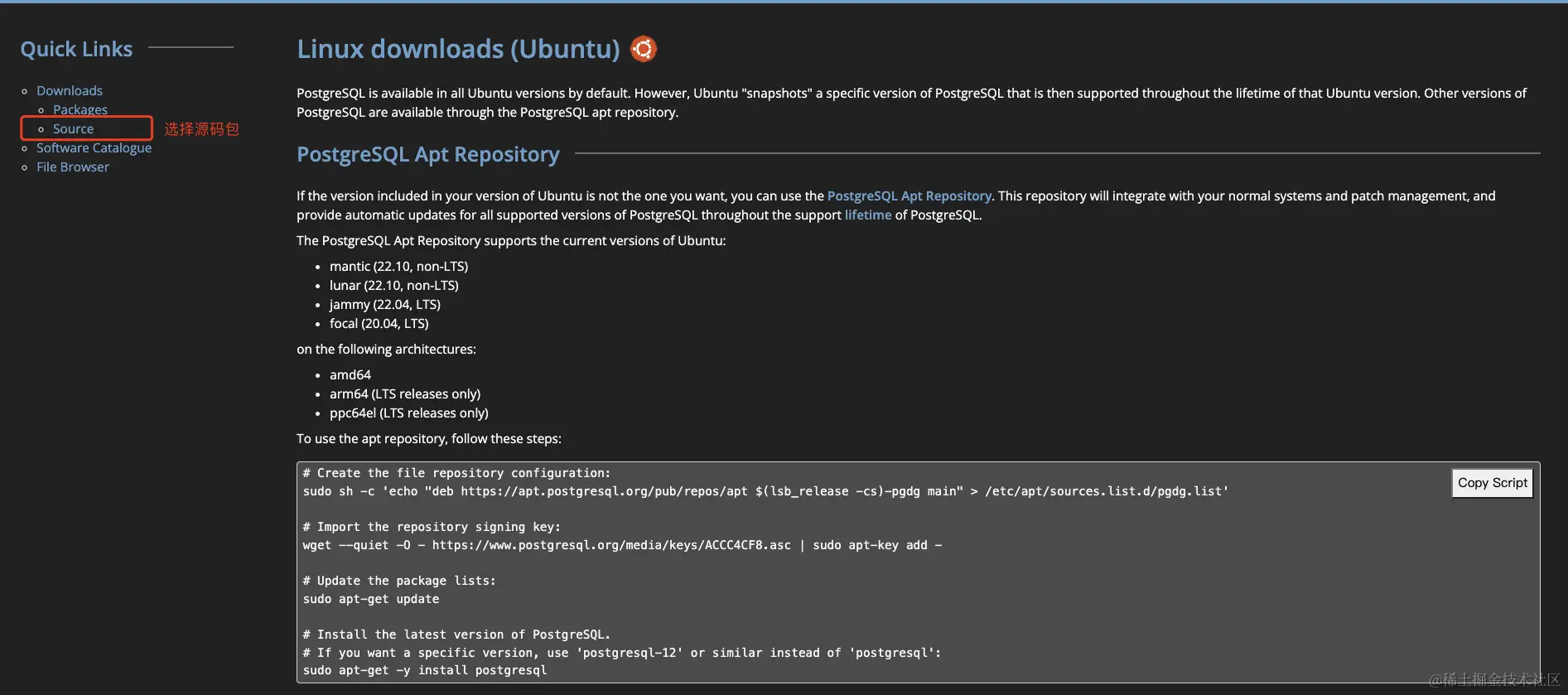The height and width of the screenshot is (695, 1568).
Task: Select the 'lunar (22.10, non-LTS)' list item
Action: (x=393, y=285)
